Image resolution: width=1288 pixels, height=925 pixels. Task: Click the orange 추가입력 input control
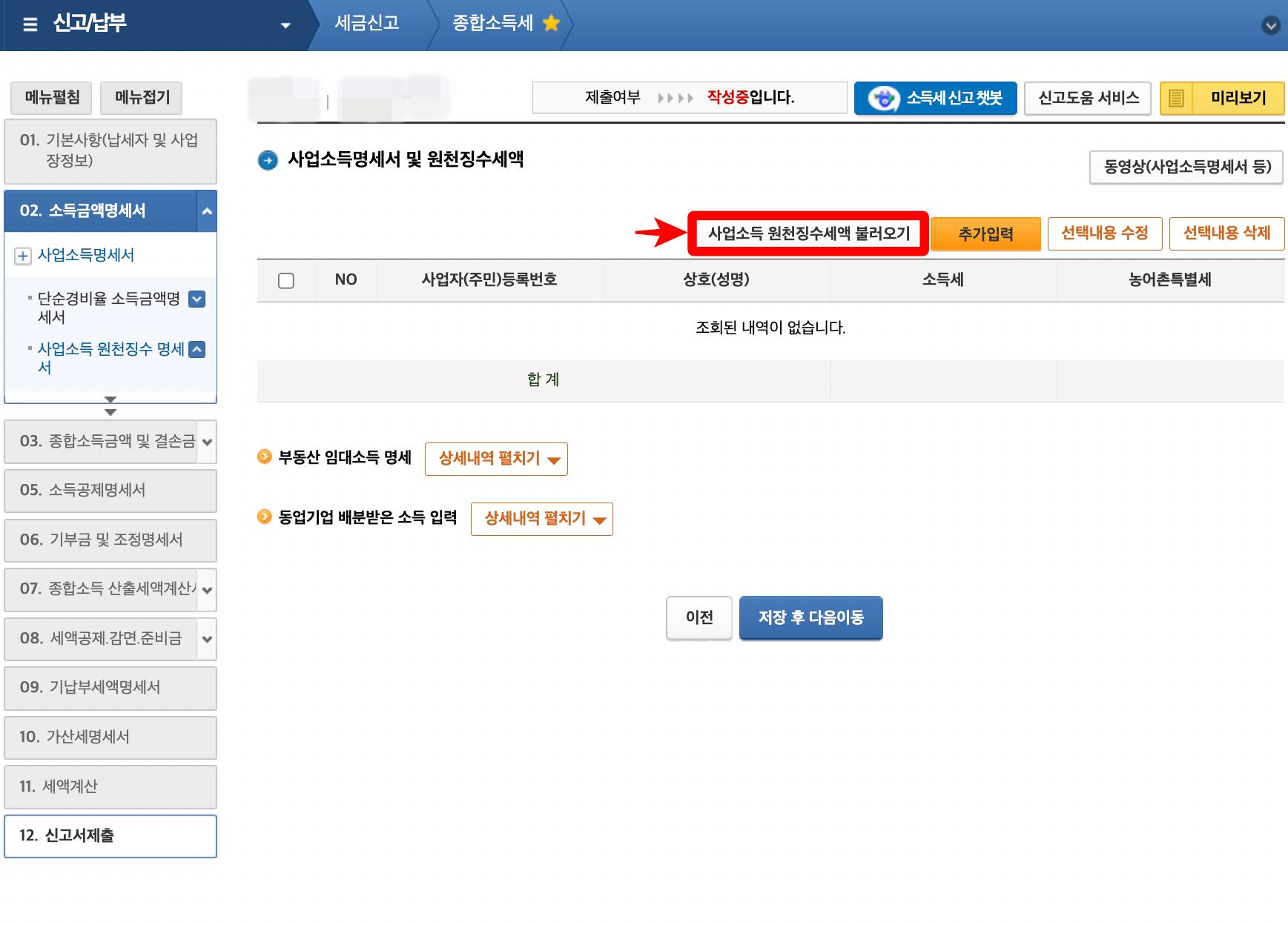tap(985, 233)
